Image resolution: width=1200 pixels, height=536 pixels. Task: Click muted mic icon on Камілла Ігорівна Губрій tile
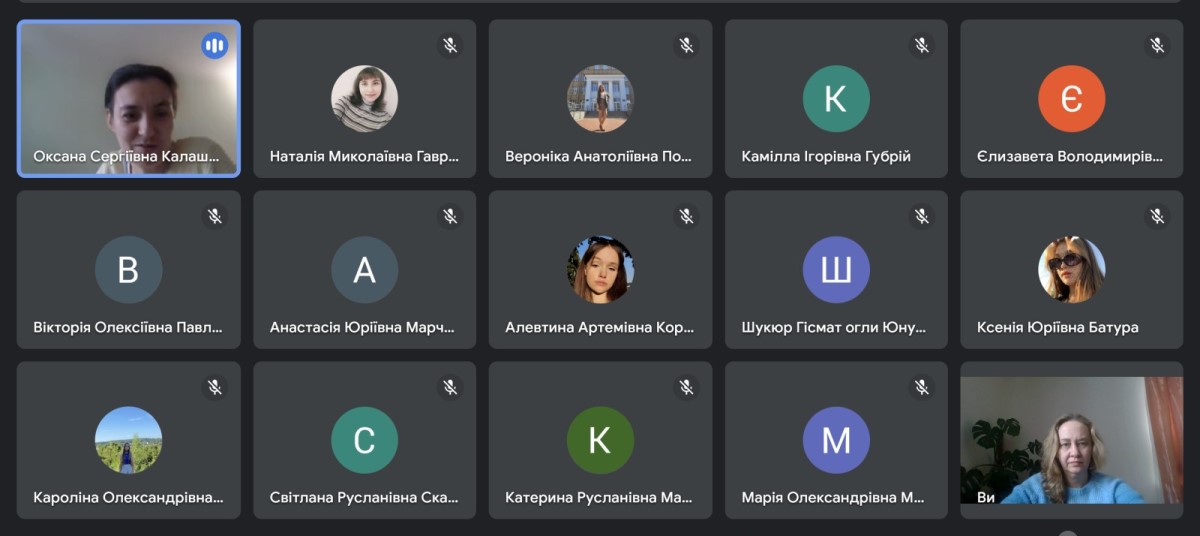point(922,45)
